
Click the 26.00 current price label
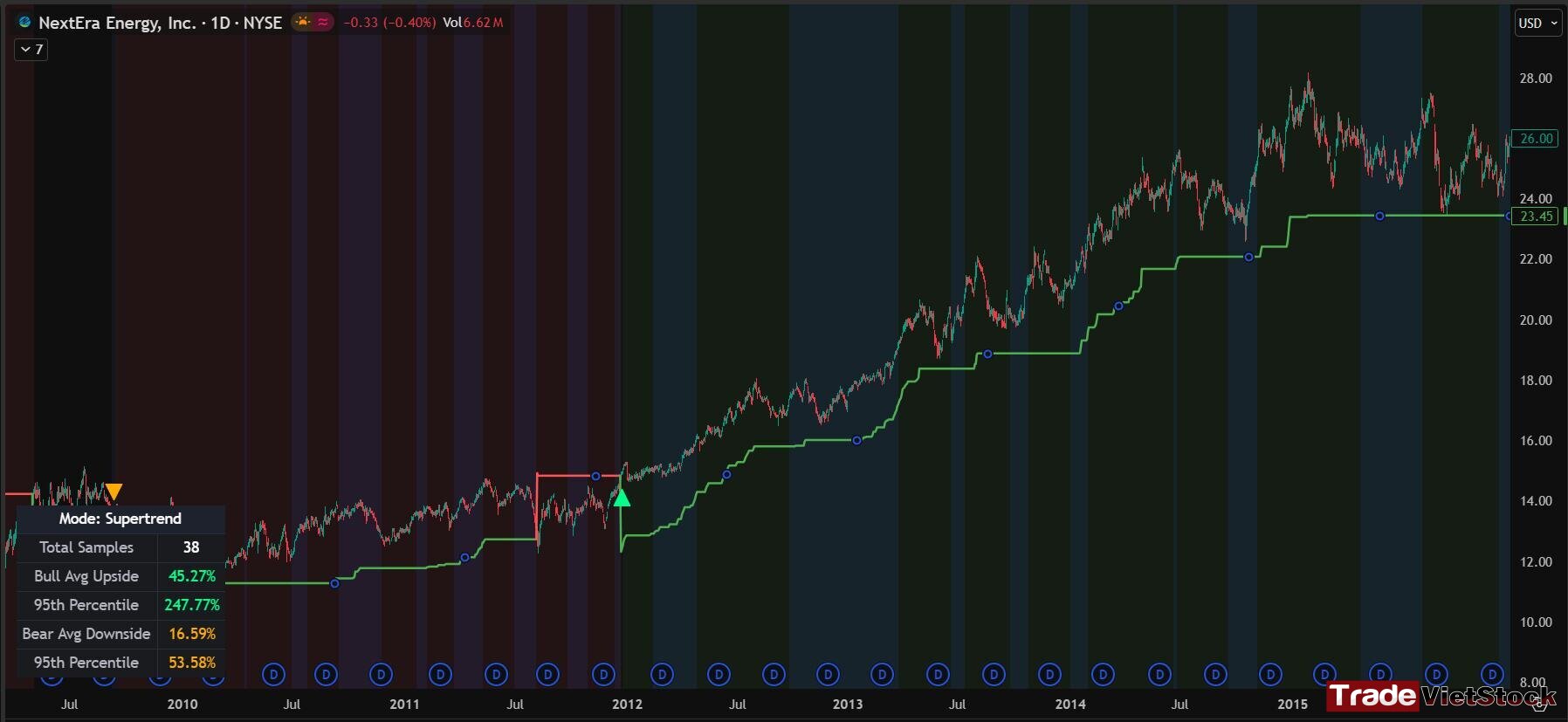[x=1537, y=138]
